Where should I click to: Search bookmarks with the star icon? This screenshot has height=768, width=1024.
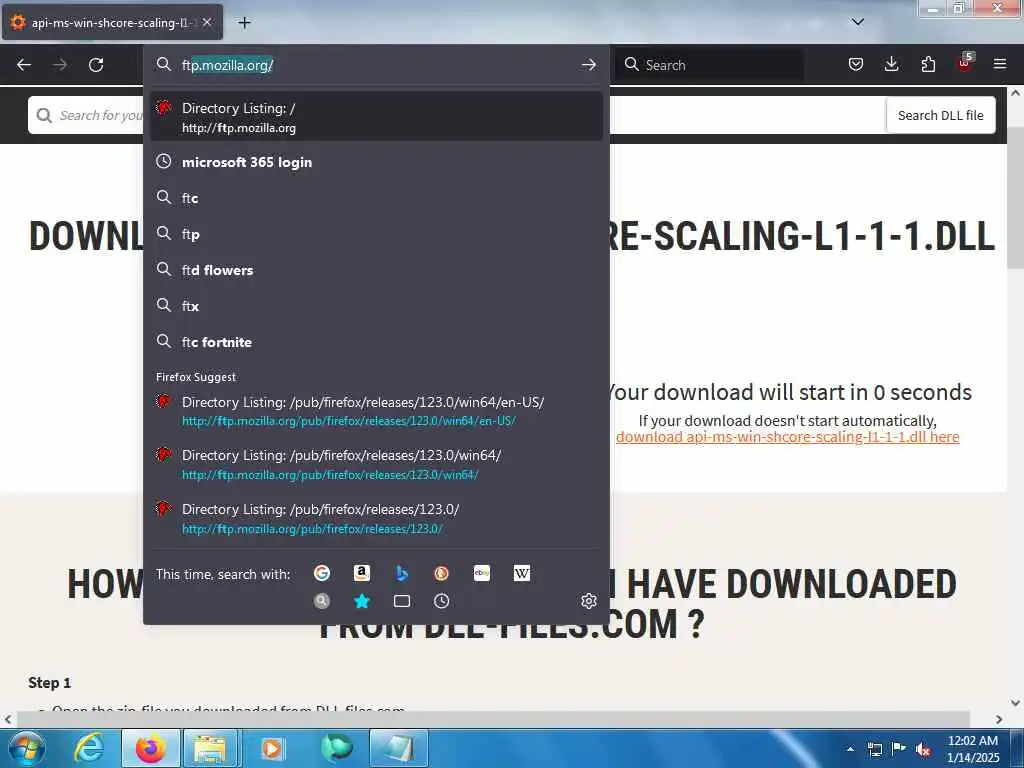[362, 601]
